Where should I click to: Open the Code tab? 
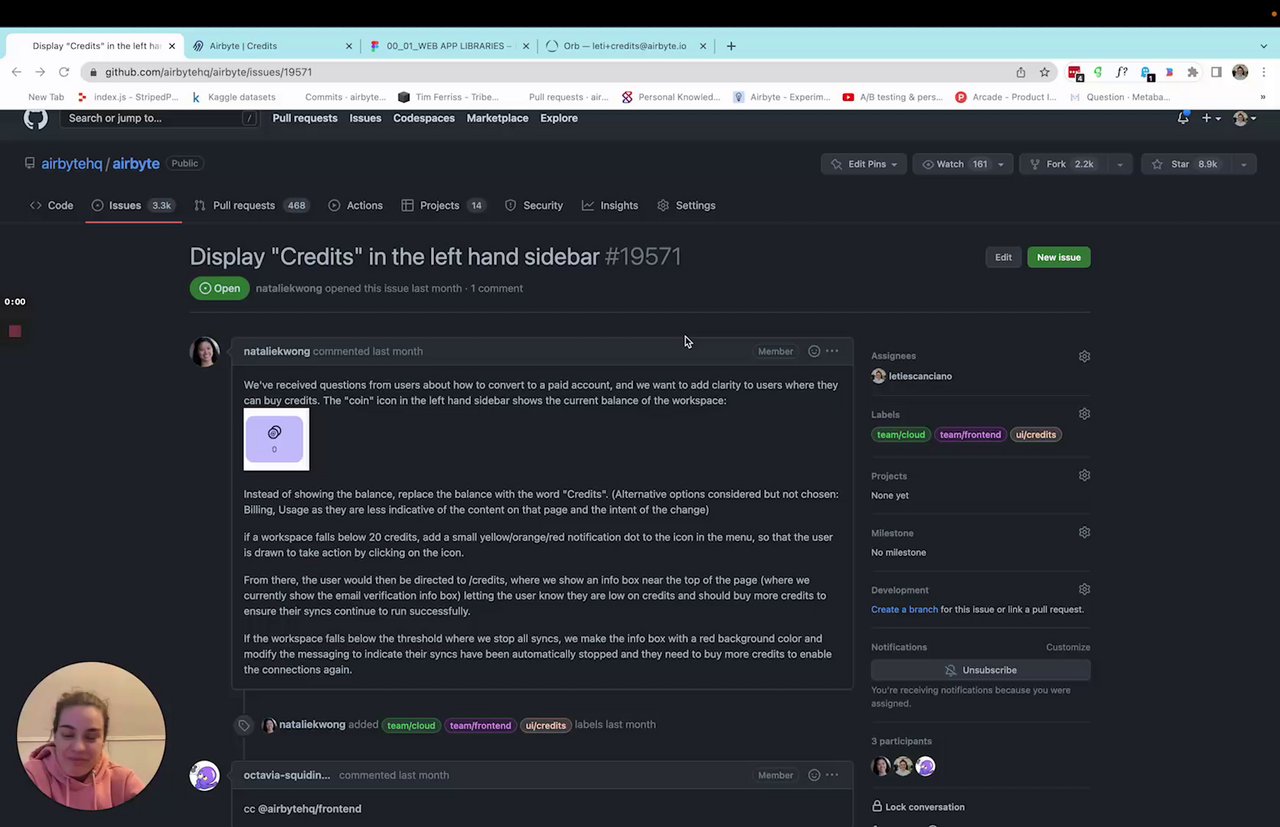[x=51, y=205]
